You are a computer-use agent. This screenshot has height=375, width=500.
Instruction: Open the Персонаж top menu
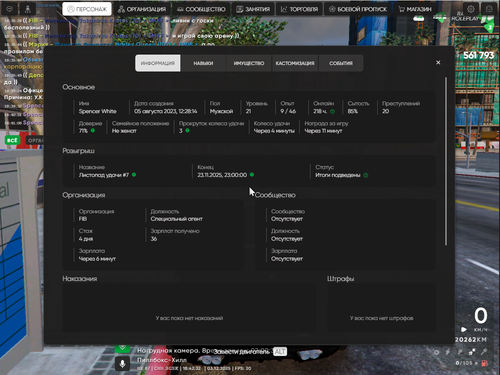pos(87,9)
